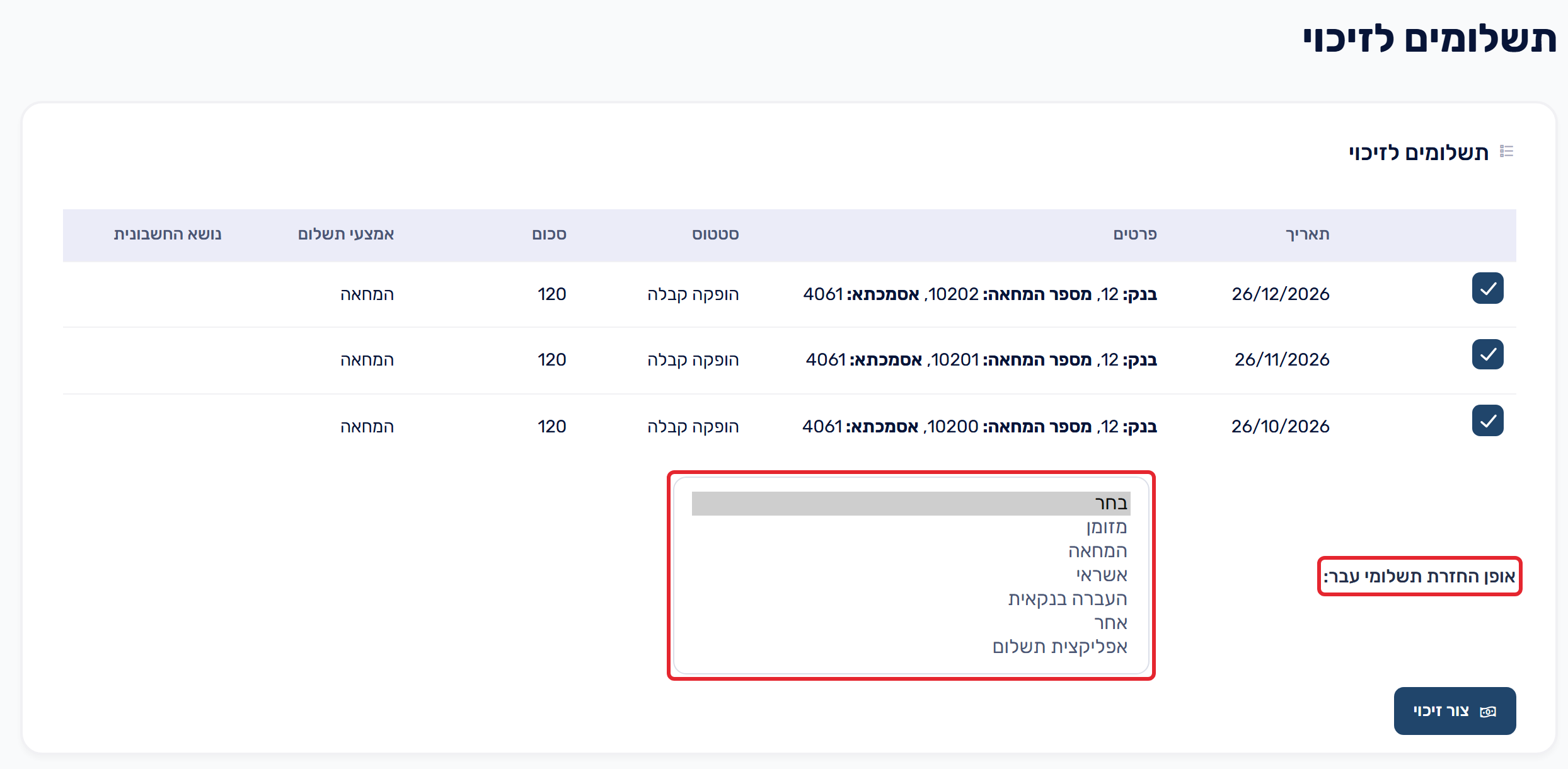Image resolution: width=1568 pixels, height=769 pixels.
Task: Click the אמצעי תשלום column header
Action: pos(346,234)
